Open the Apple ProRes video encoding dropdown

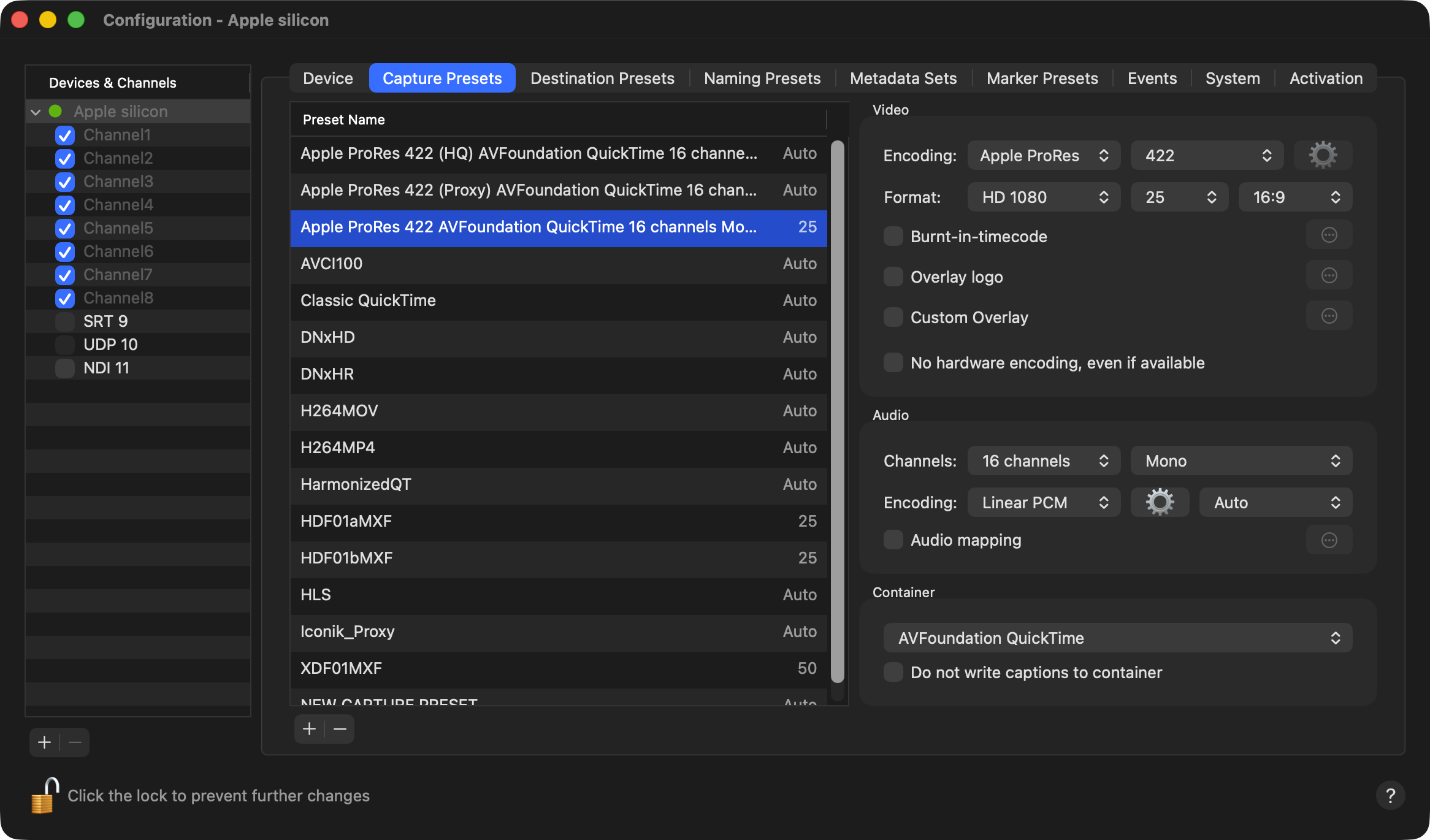[x=1044, y=155]
